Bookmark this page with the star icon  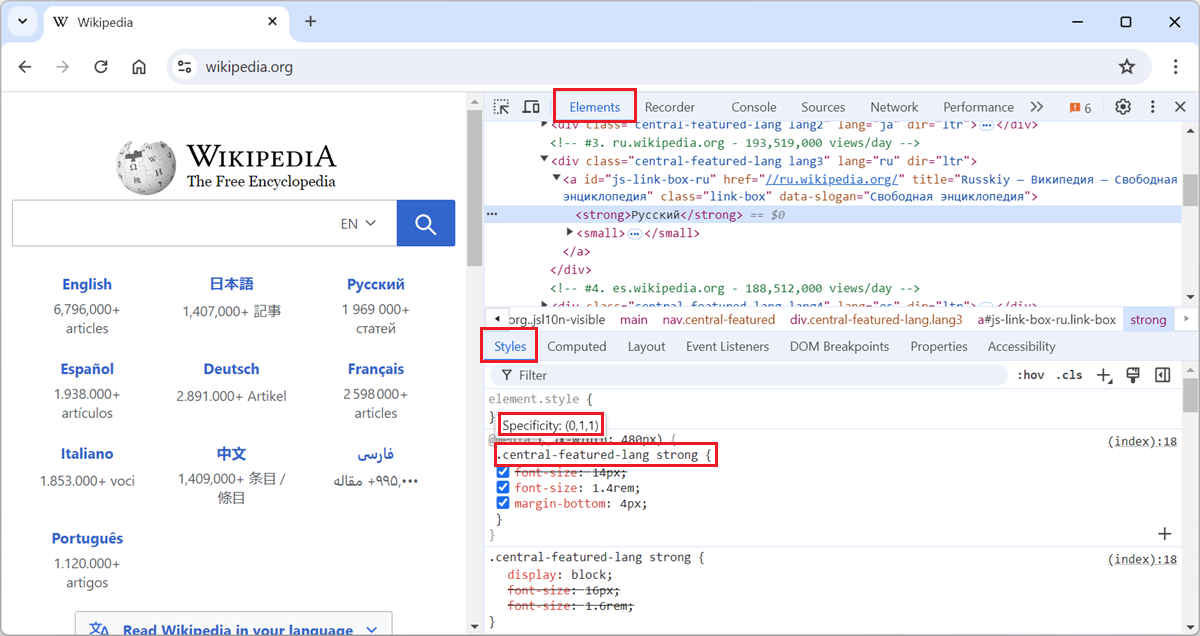pos(1127,67)
